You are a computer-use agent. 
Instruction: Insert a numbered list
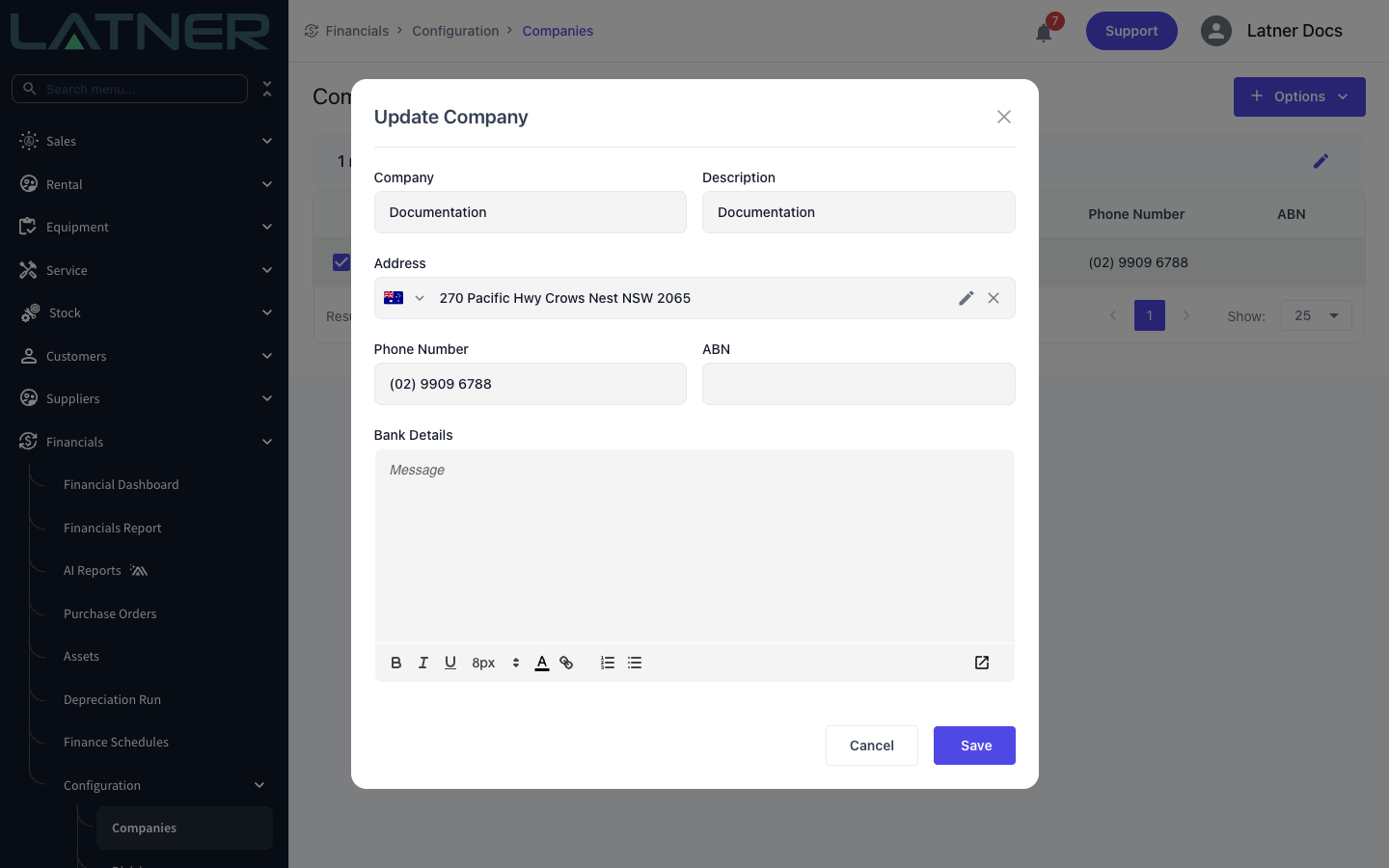point(608,663)
